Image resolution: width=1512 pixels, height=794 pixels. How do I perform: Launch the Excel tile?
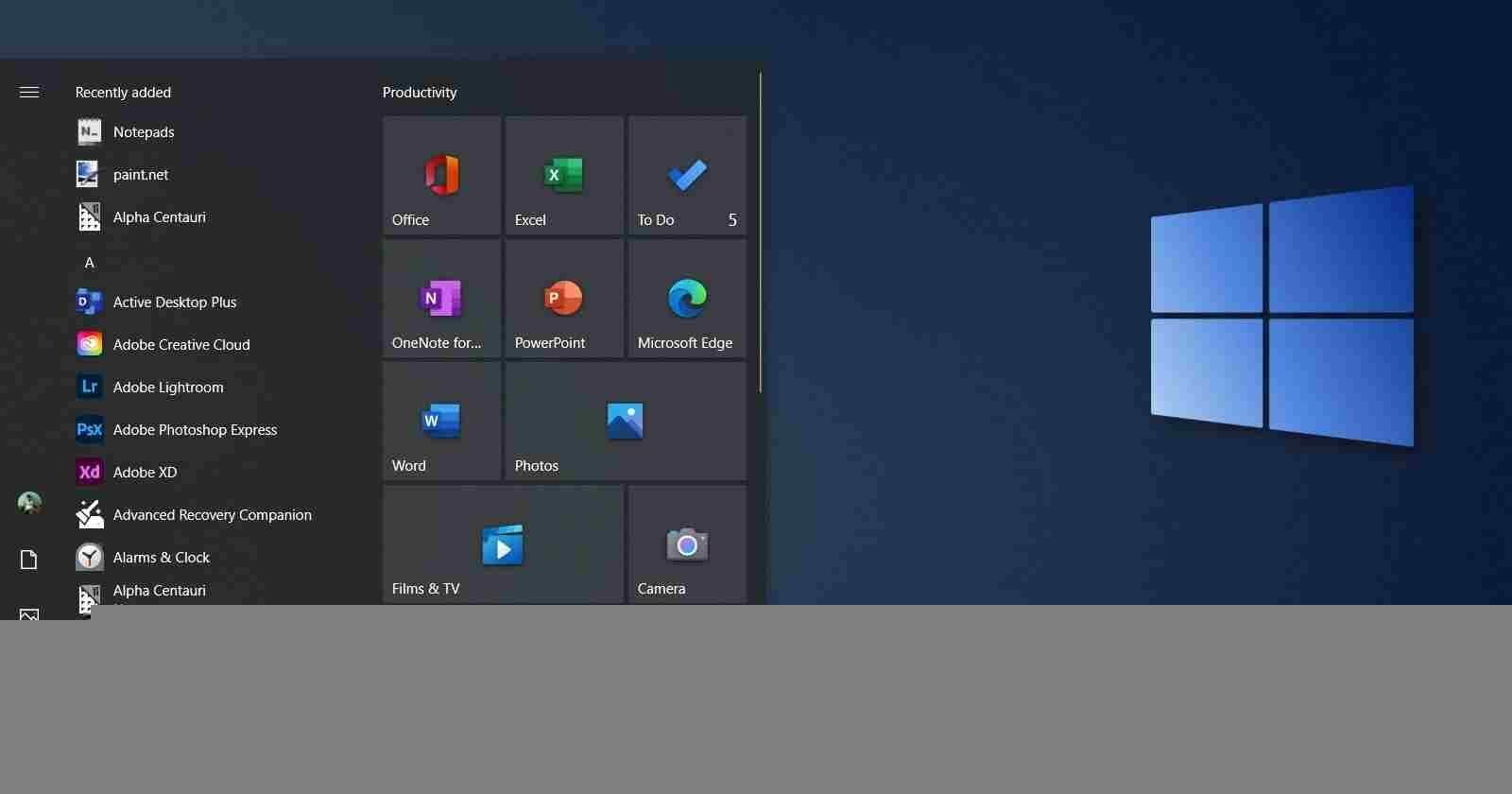point(564,175)
